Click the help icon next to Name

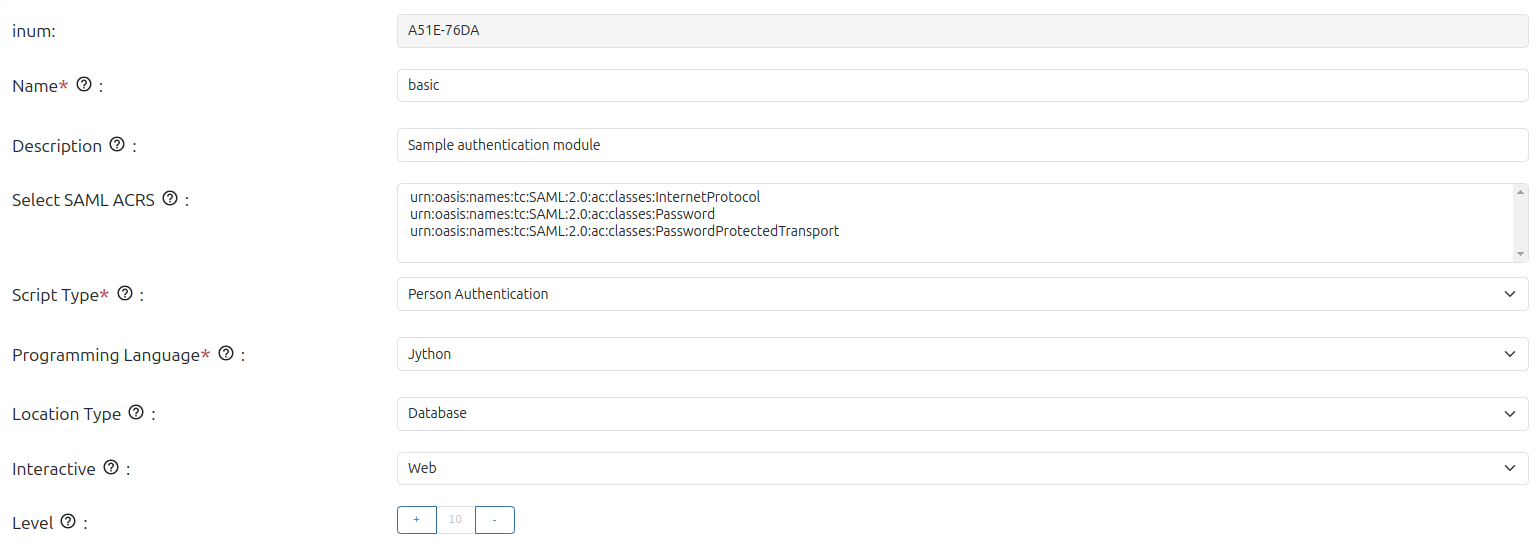pos(84,85)
